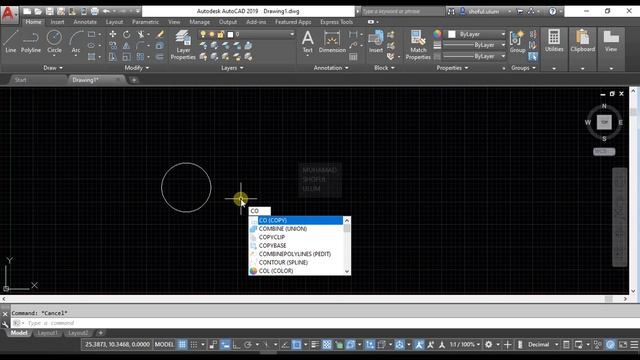Click the Group objects tool
The width and height of the screenshot is (640, 360).
click(x=517, y=42)
